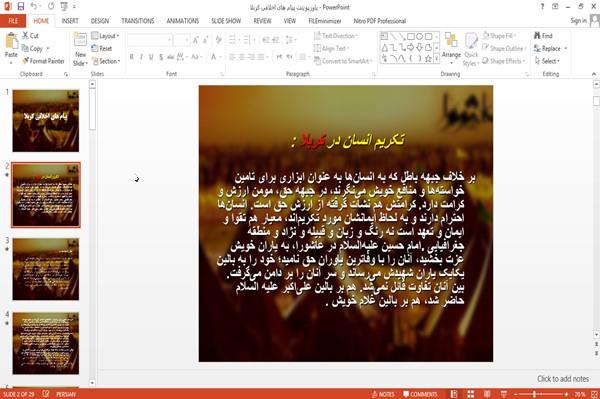Click the Find binoculars icon
This screenshot has width=600, height=399.
tap(537, 36)
